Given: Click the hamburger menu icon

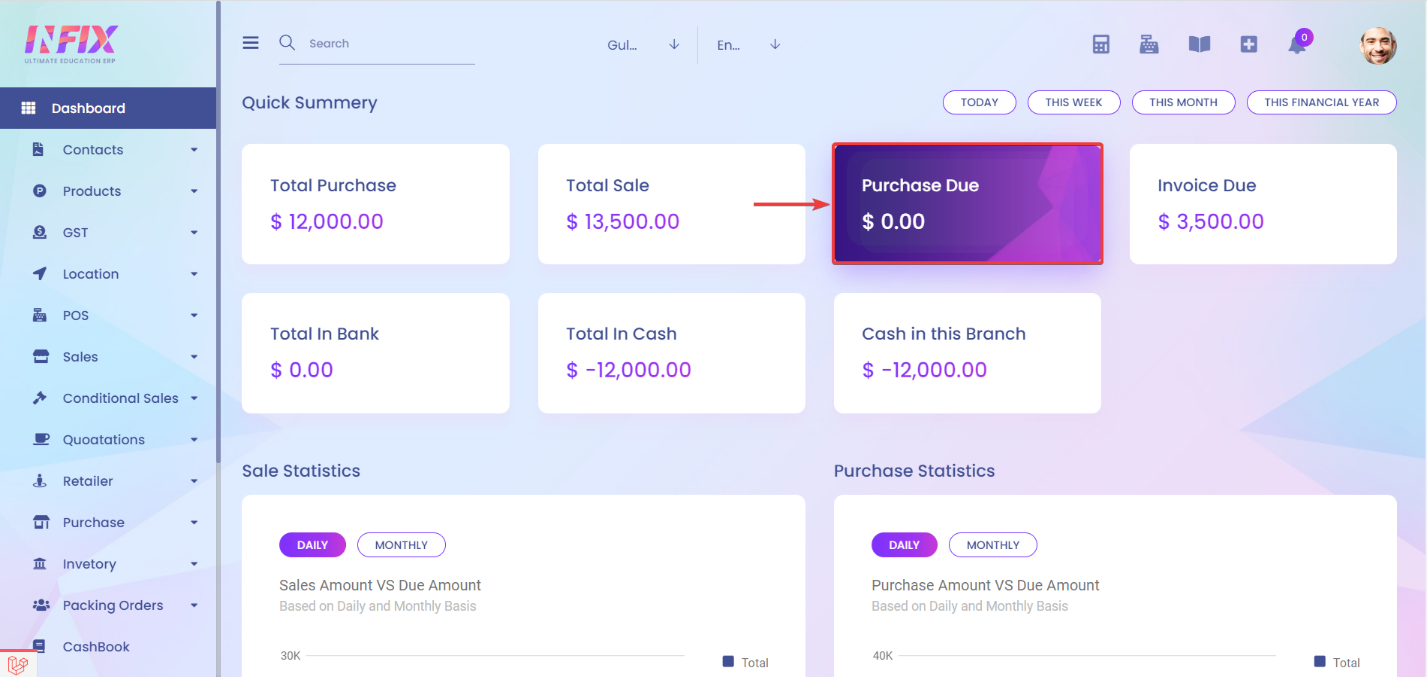Looking at the screenshot, I should click(251, 43).
